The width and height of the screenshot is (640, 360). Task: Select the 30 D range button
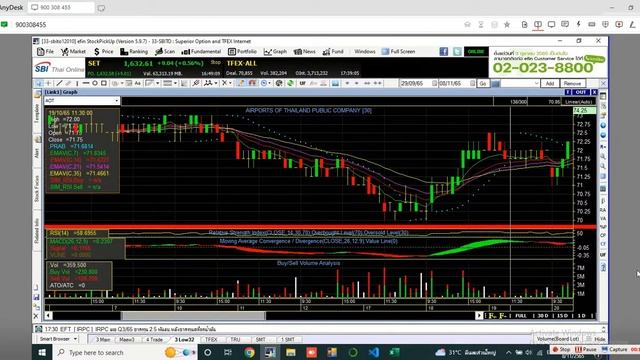pyautogui.click(x=542, y=316)
